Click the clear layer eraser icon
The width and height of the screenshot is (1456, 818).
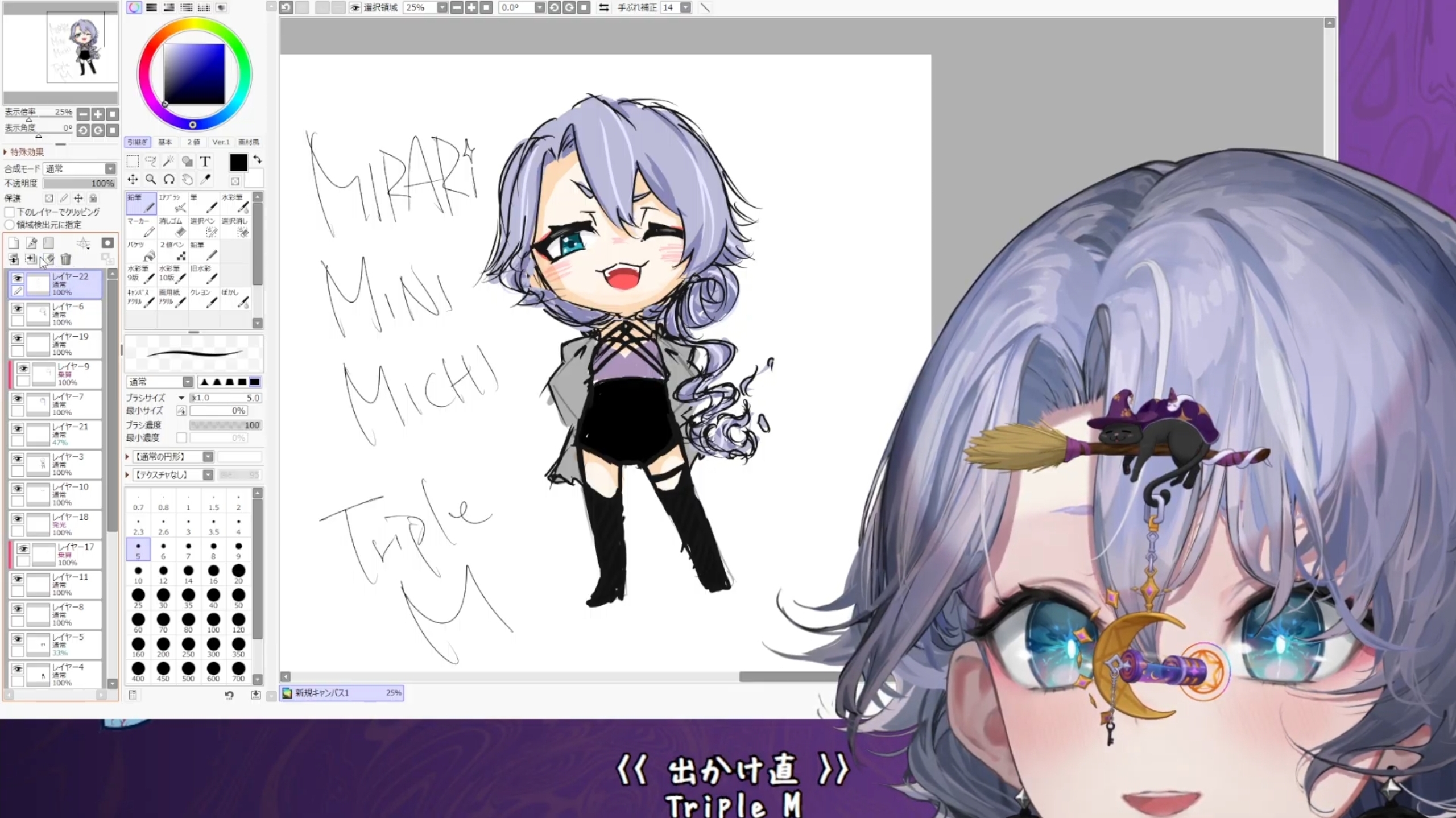click(x=48, y=259)
